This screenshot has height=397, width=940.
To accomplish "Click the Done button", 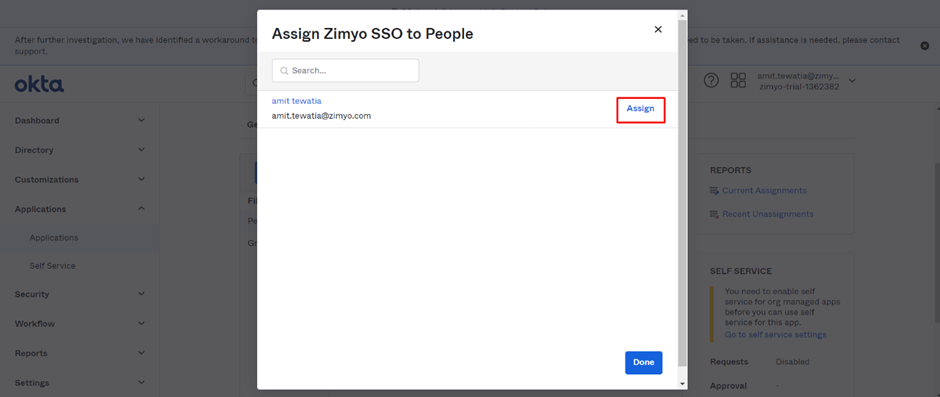I will pos(643,362).
